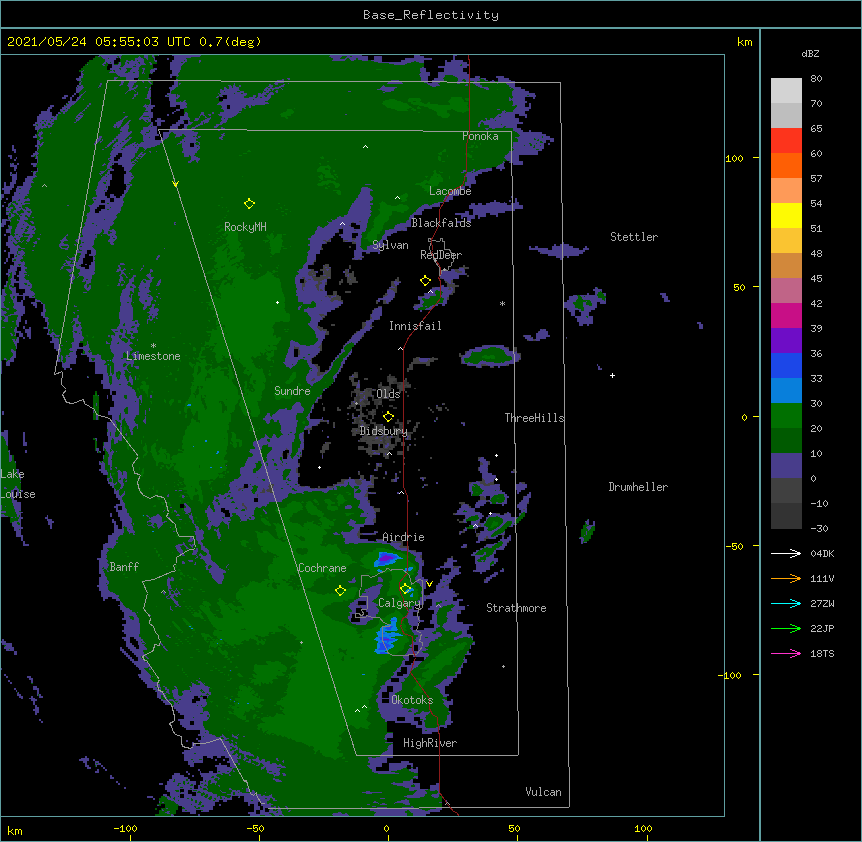Click the Vulcan label
The image size is (862, 842).
(x=543, y=792)
